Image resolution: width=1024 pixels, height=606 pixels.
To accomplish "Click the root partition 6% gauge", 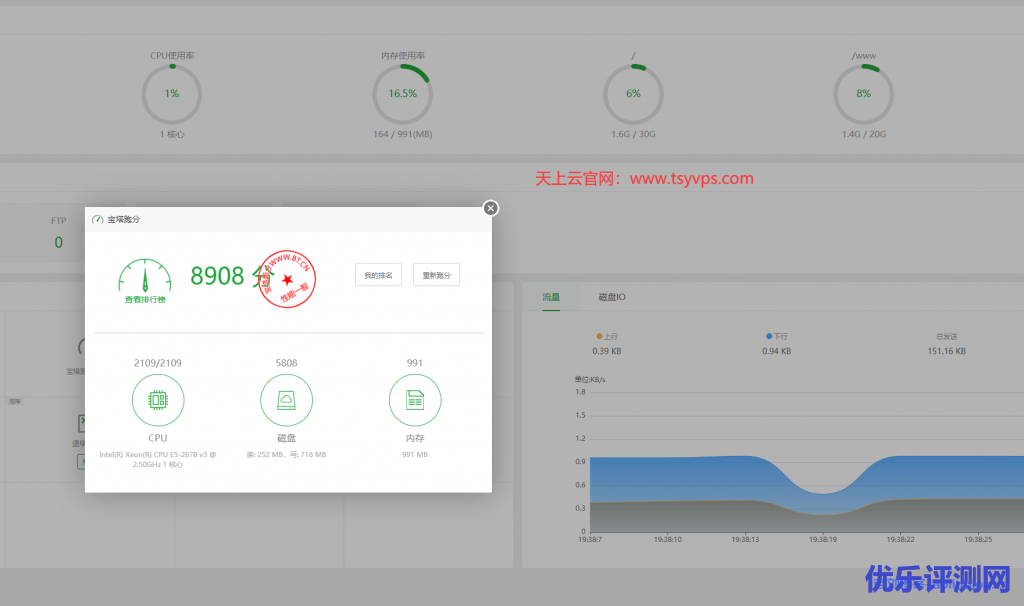I will pos(633,94).
